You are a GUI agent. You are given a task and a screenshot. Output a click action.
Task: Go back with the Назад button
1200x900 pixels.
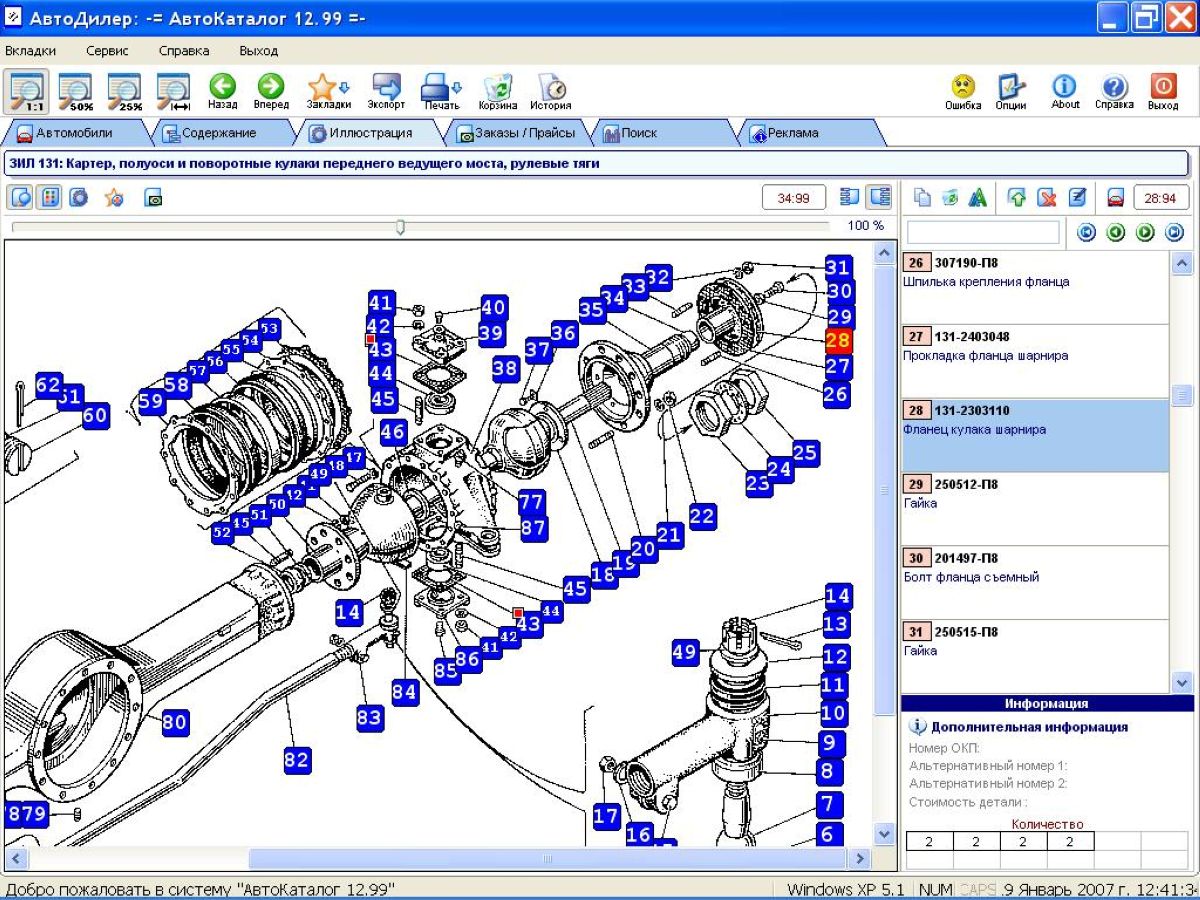[x=222, y=91]
